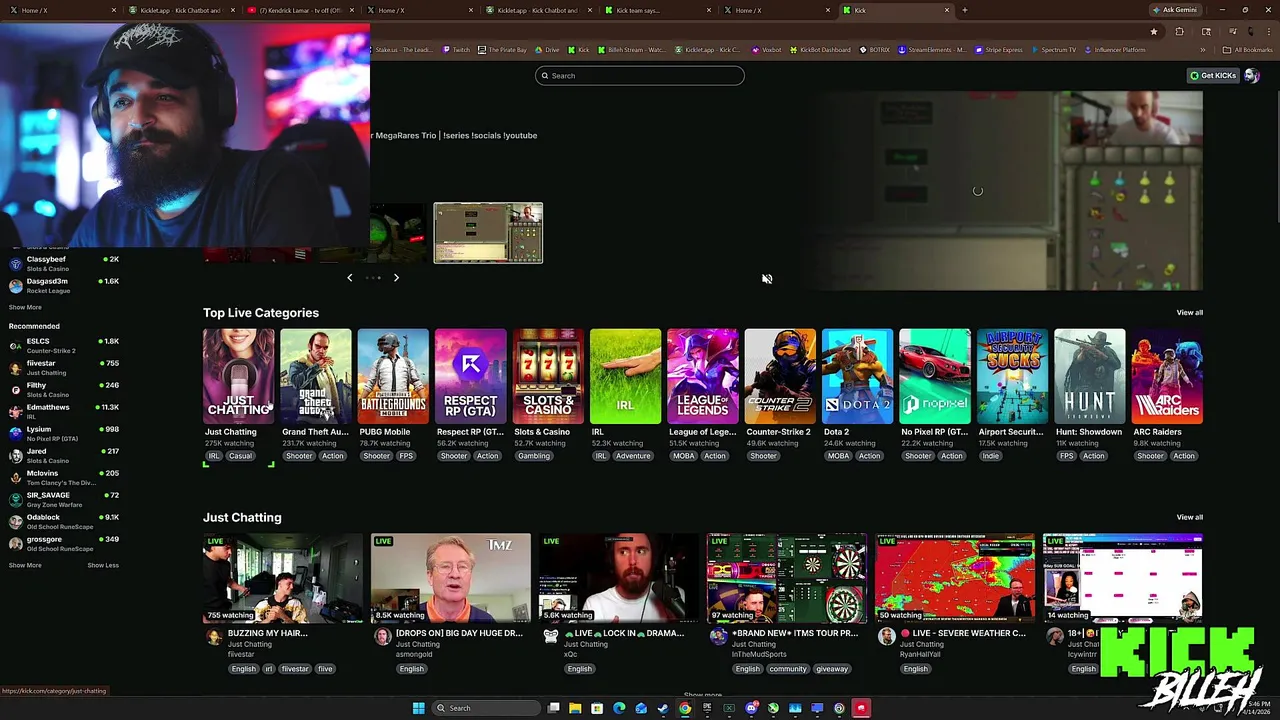The image size is (1280, 720).
Task: Open The Pirate Bay bookmark
Action: [502, 50]
